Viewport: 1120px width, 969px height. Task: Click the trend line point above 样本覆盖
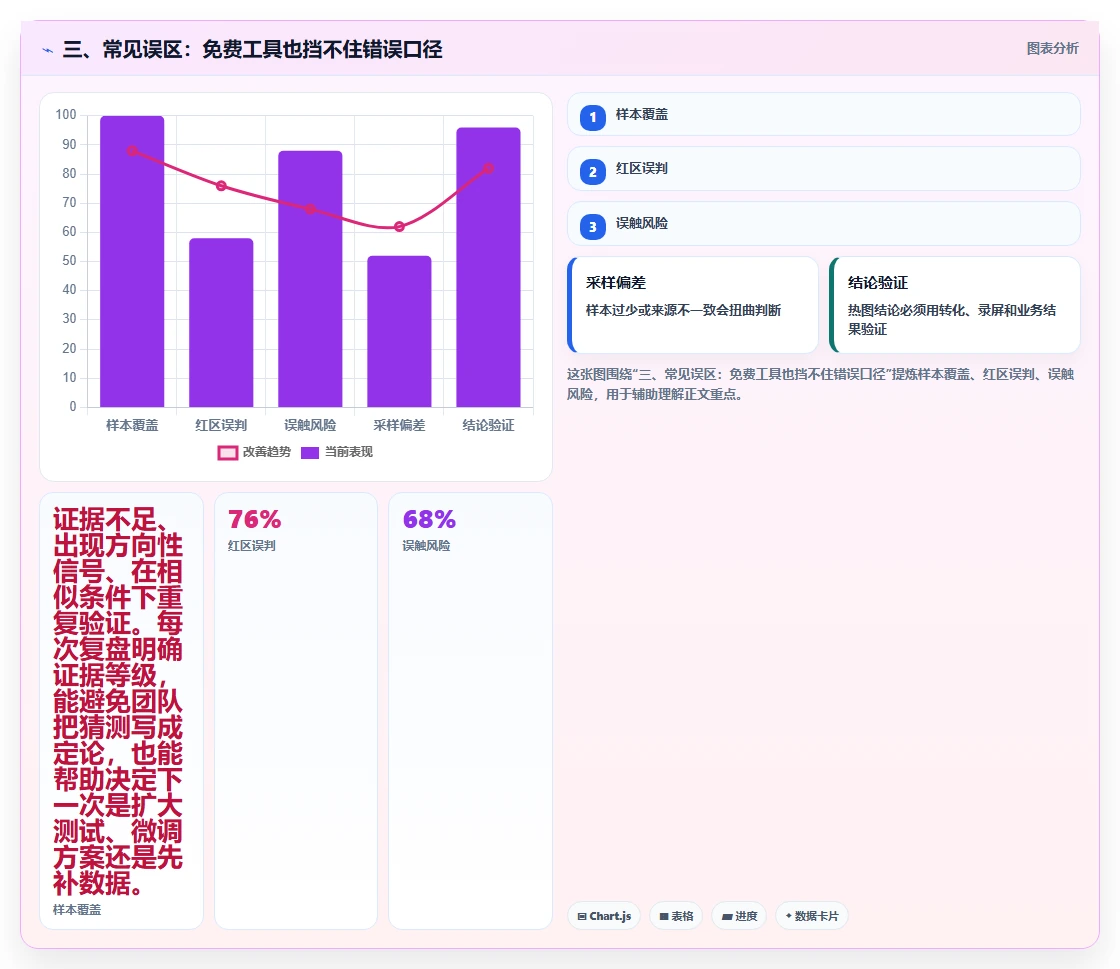pos(132,151)
